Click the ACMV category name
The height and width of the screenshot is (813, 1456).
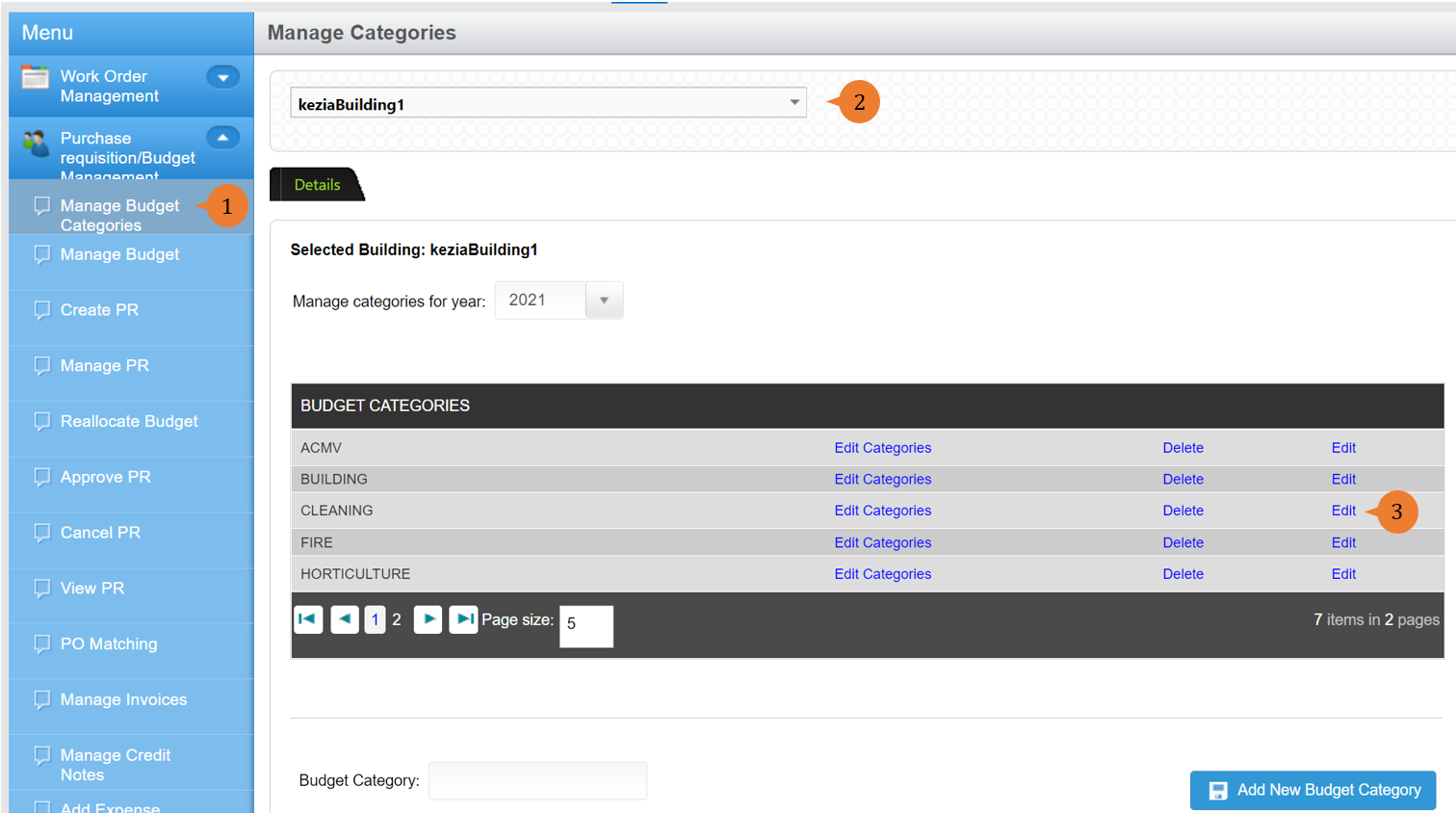point(321,448)
